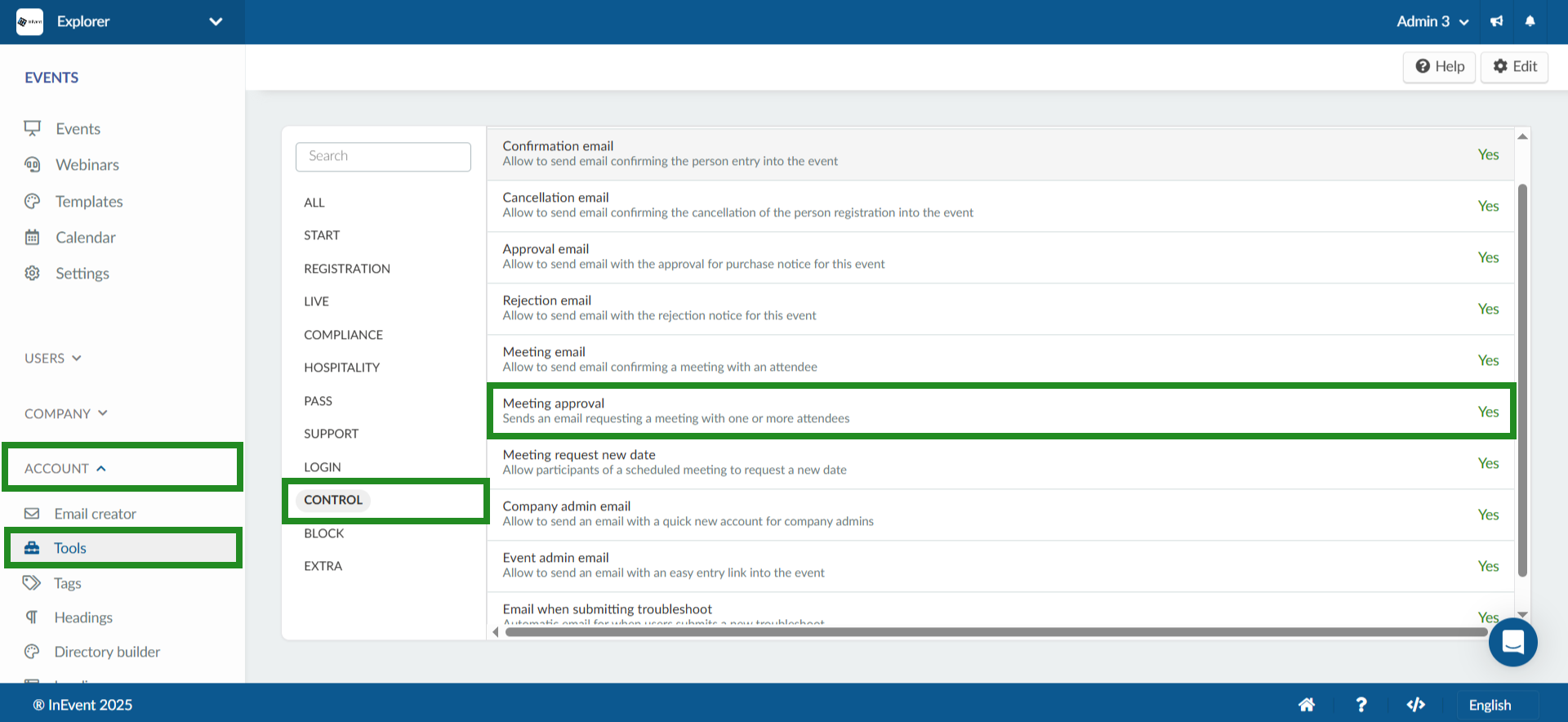Toggle Cancellation email Yes value
Image resolution: width=1568 pixels, height=722 pixels.
(1488, 206)
